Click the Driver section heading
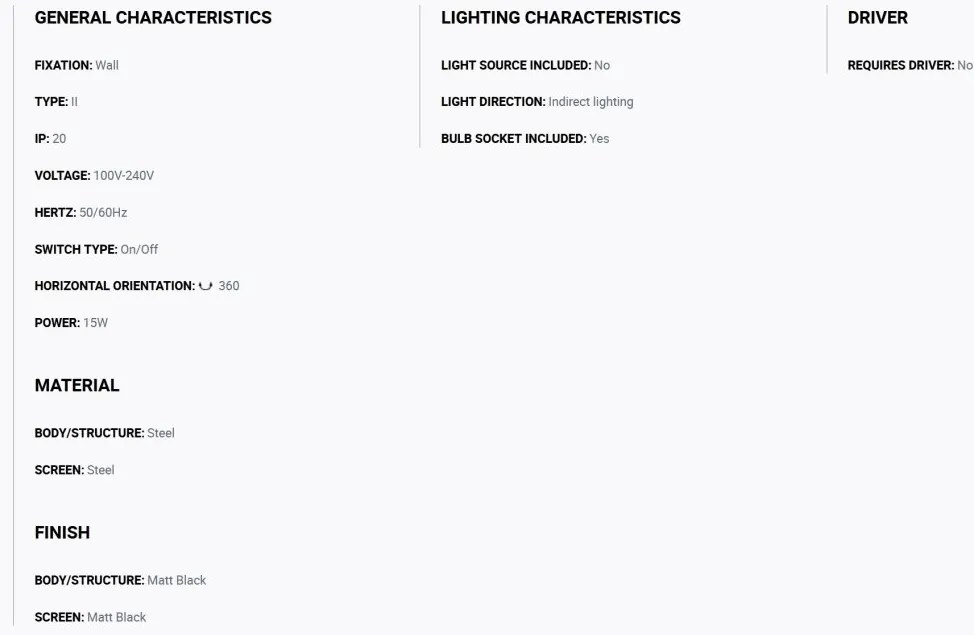974x635 pixels. click(878, 17)
